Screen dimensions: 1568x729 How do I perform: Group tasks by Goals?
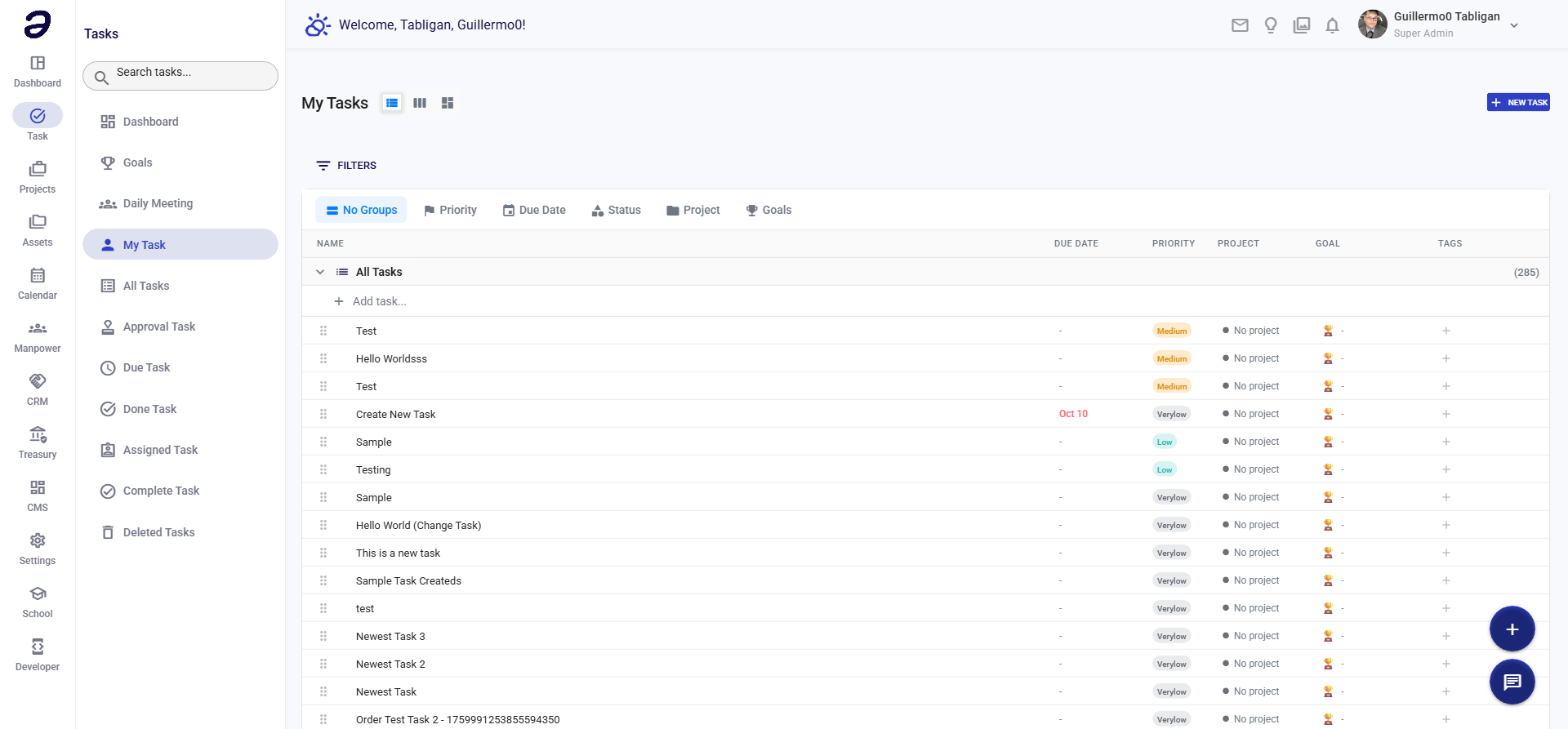pos(768,210)
